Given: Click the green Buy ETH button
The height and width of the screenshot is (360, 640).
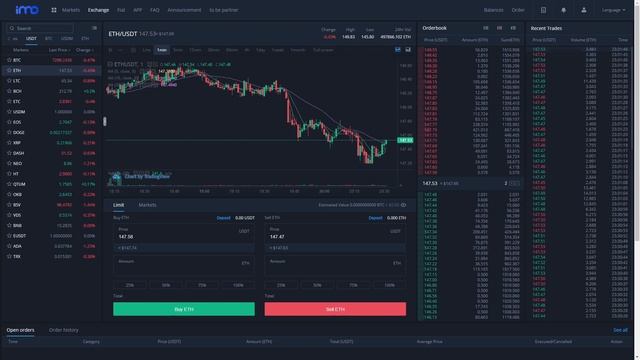Looking at the screenshot, I should [x=184, y=309].
